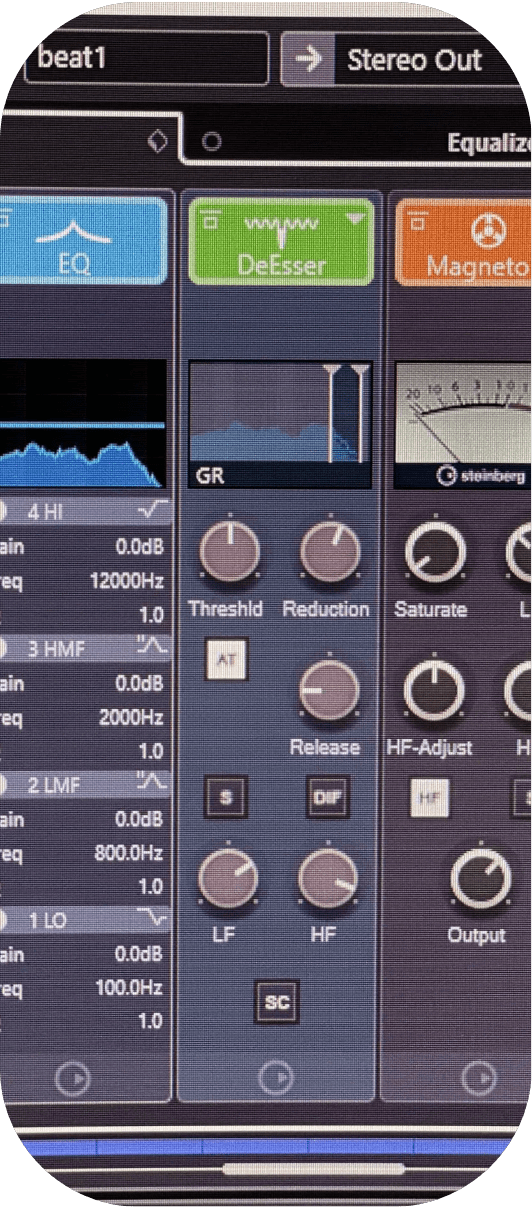The image size is (532, 1209).
Task: Click the 2 LMF band label
Action: tap(54, 785)
